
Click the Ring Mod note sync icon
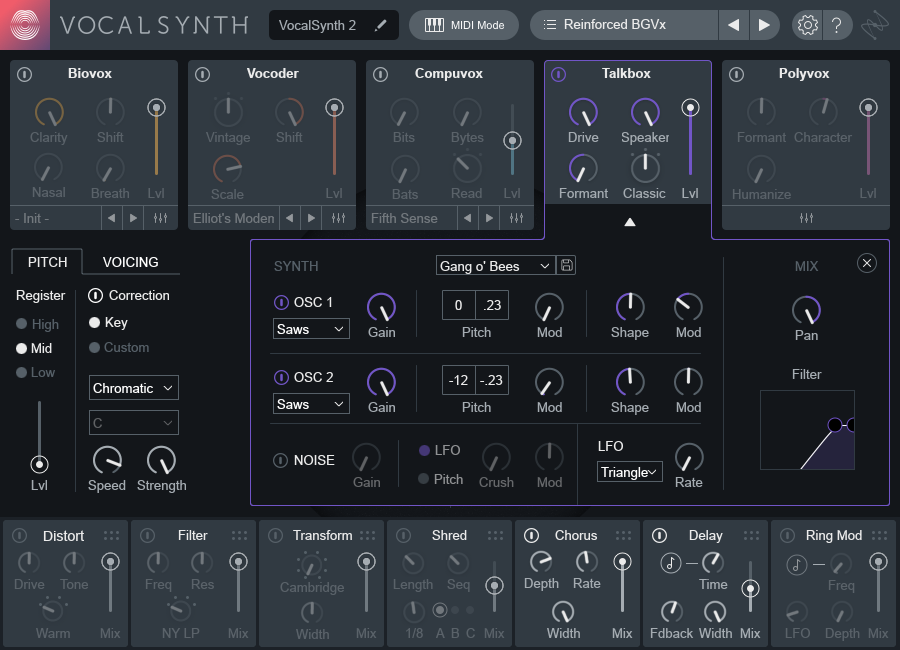pos(796,564)
